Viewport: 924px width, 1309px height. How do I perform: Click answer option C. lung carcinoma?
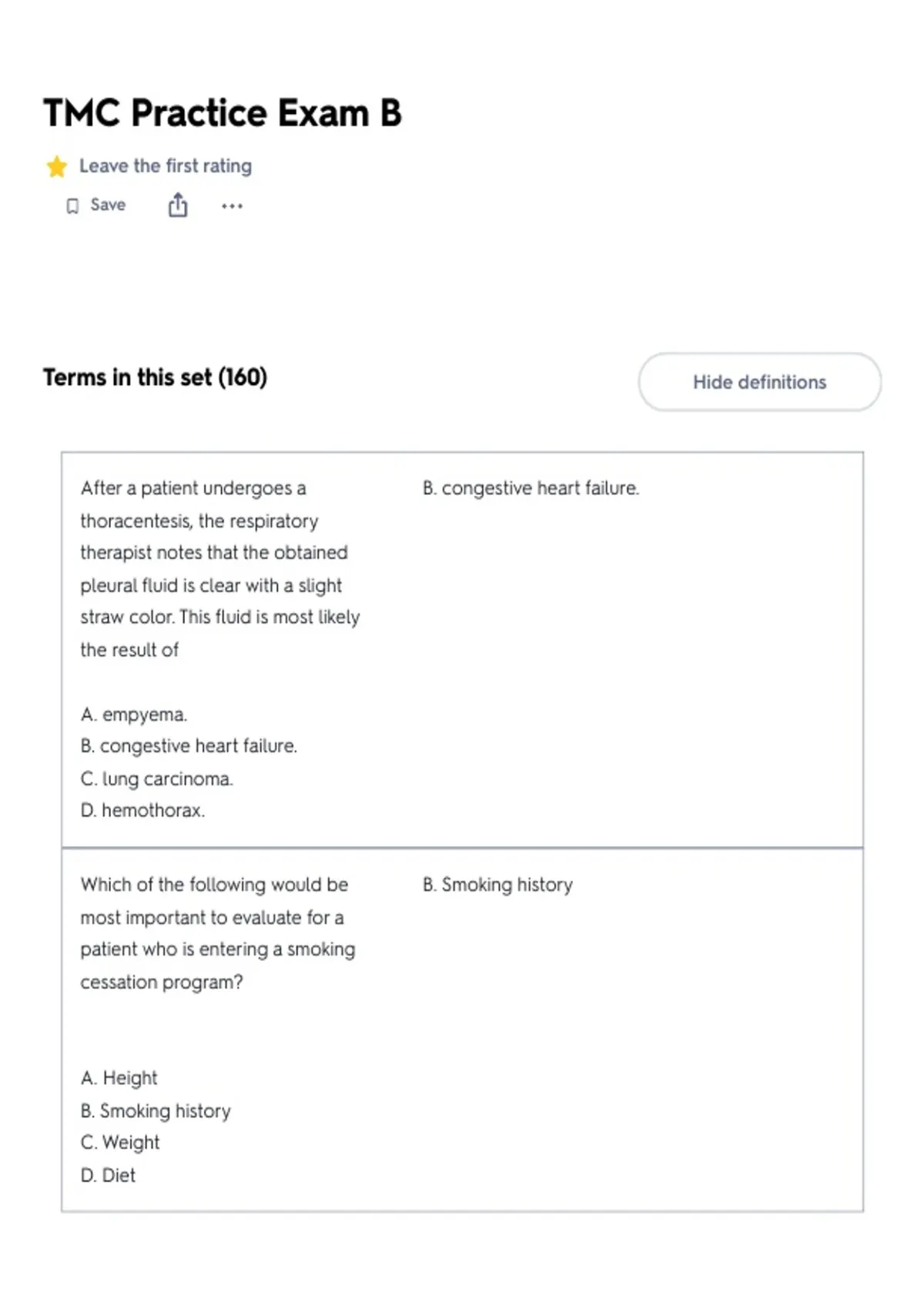click(156, 778)
